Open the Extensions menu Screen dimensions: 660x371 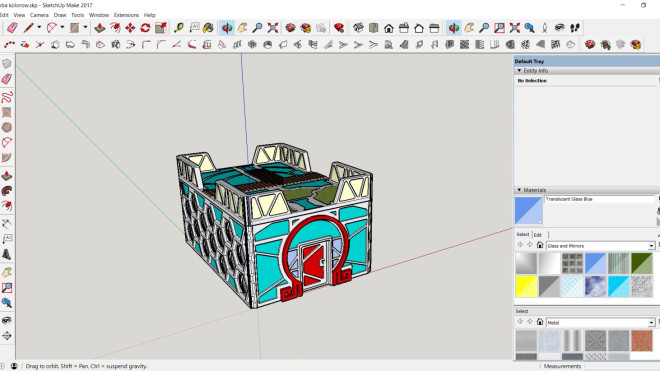(x=126, y=15)
